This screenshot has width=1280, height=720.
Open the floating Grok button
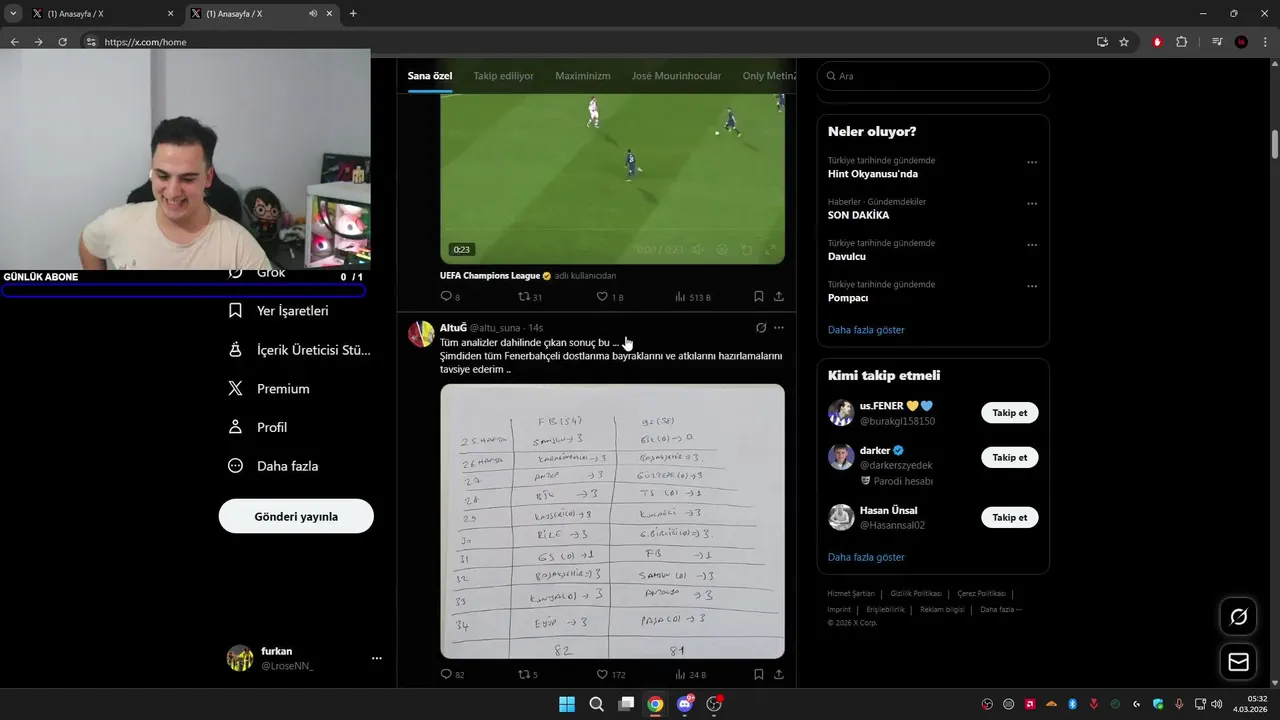click(x=1238, y=617)
